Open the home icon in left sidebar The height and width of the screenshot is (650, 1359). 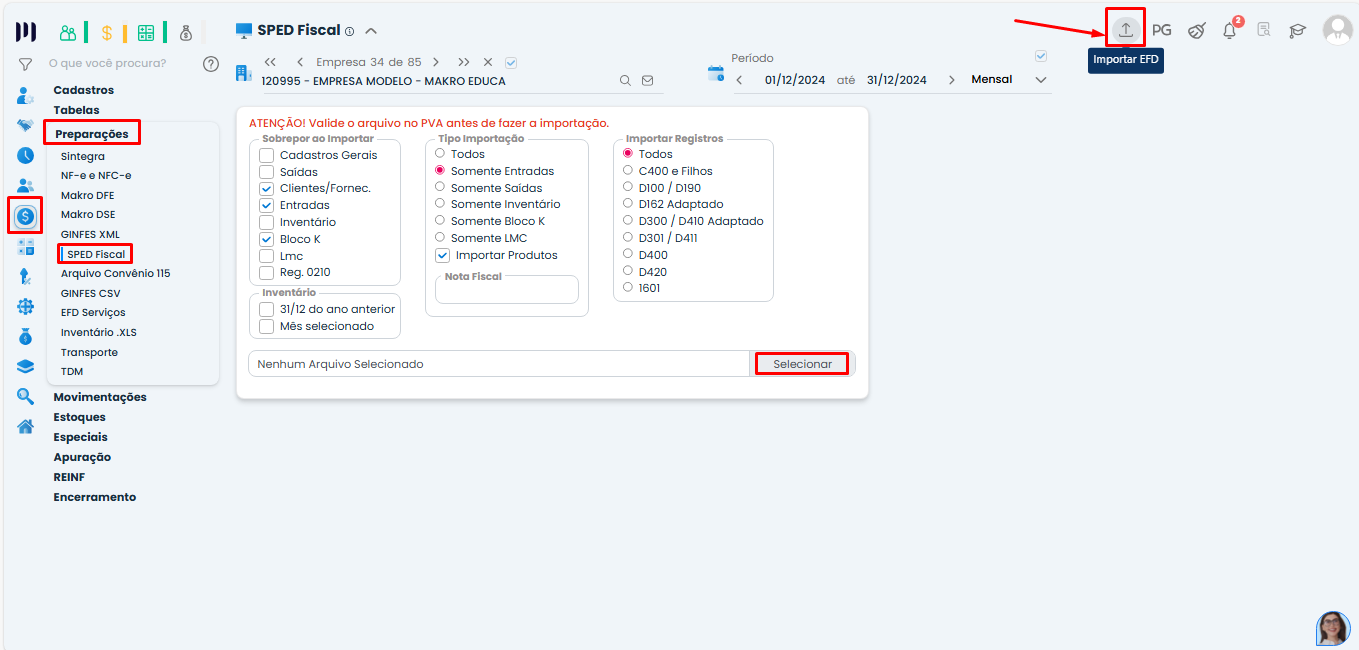click(x=25, y=426)
